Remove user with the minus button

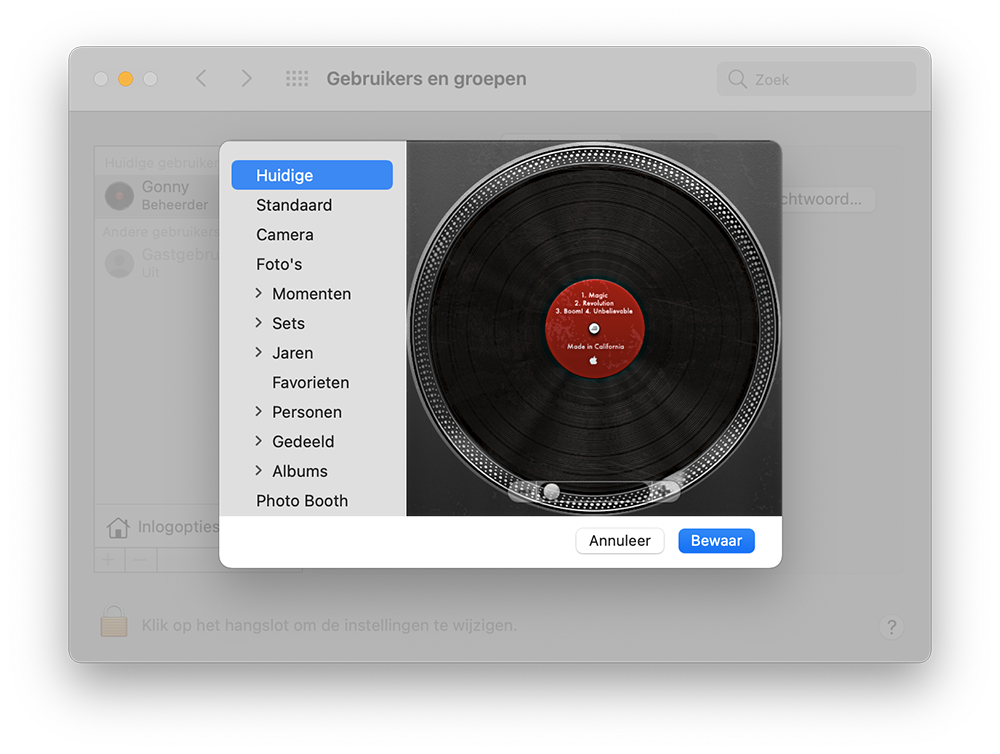pos(141,560)
